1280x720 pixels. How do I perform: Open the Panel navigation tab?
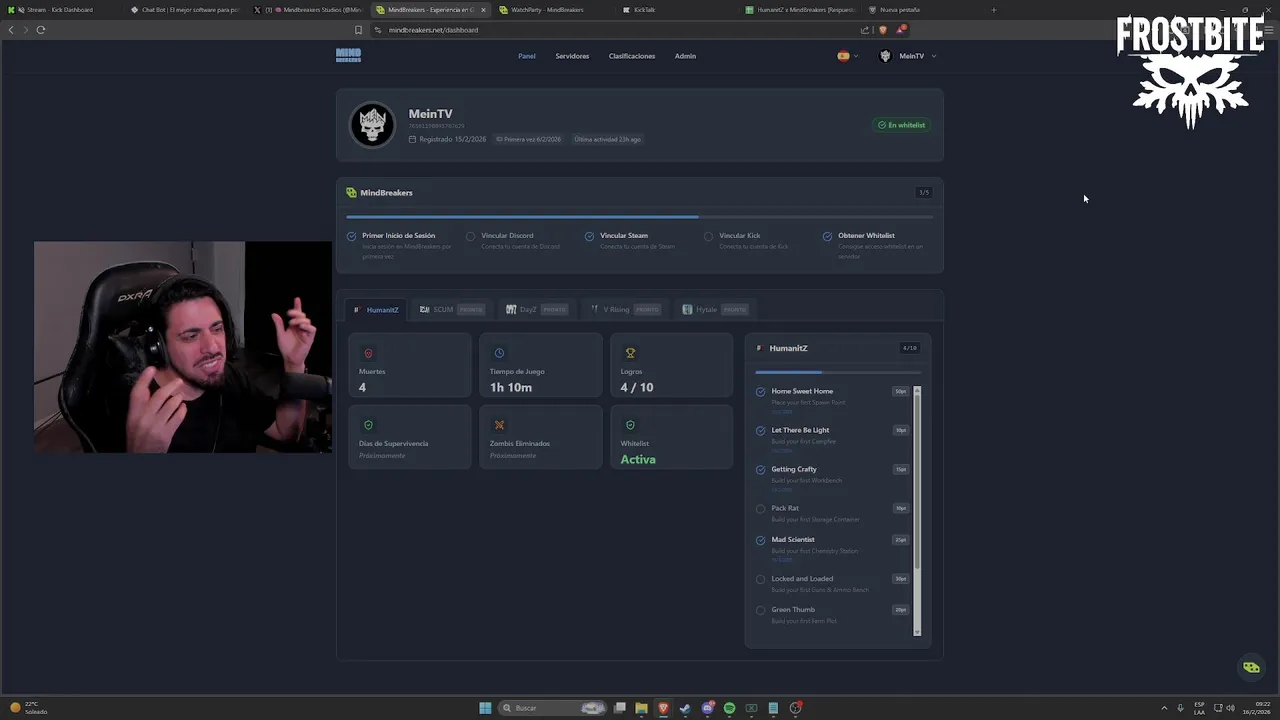point(527,56)
